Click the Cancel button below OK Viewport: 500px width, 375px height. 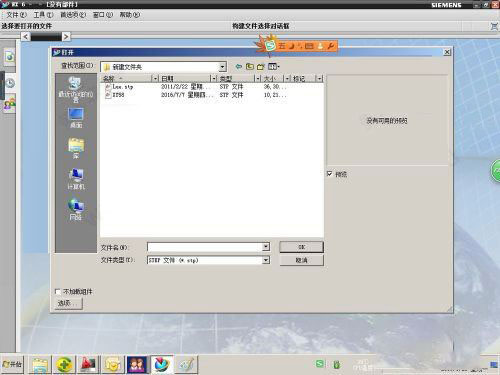click(301, 260)
